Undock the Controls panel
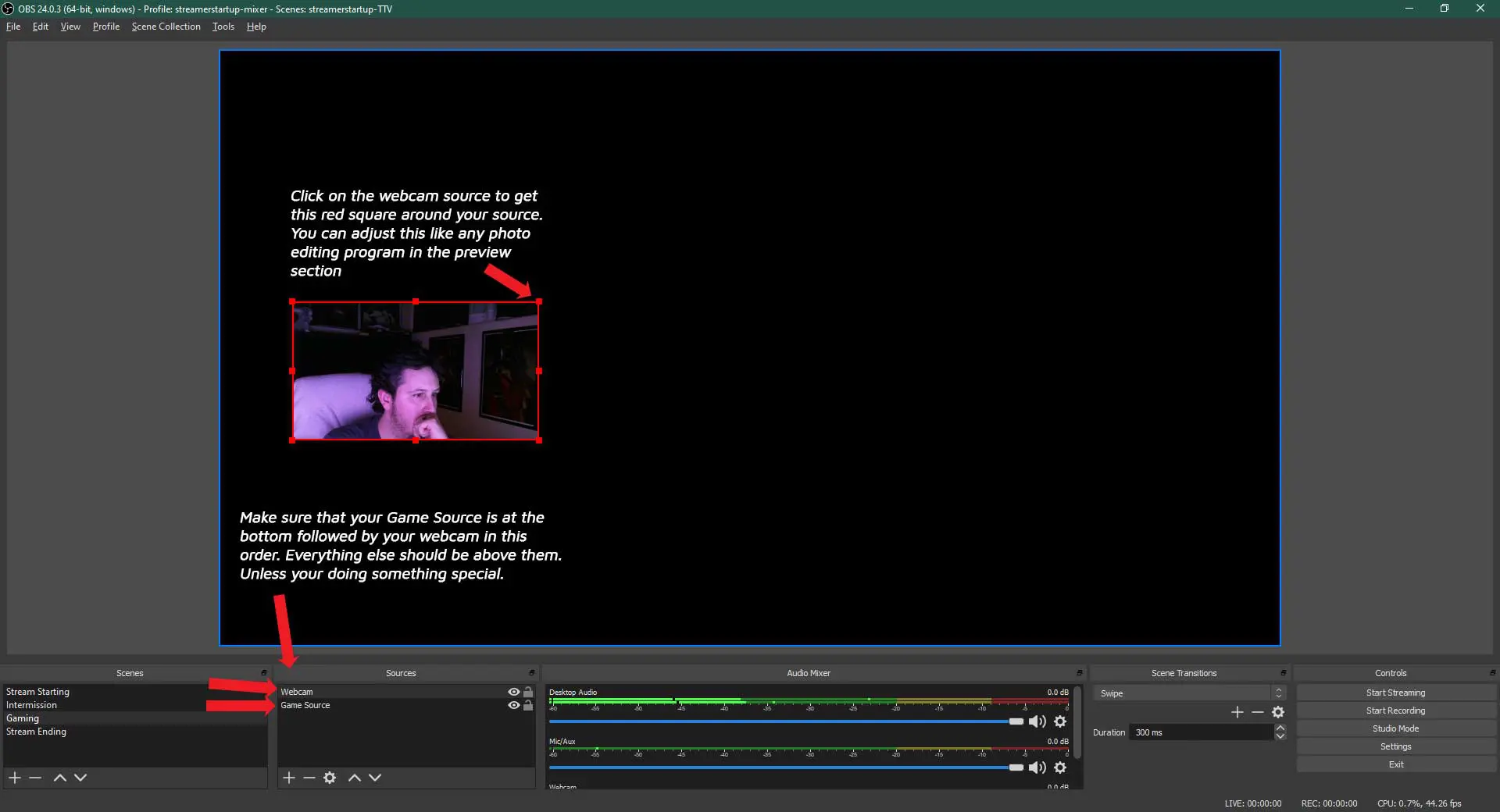This screenshot has height=812, width=1500. tap(1493, 673)
